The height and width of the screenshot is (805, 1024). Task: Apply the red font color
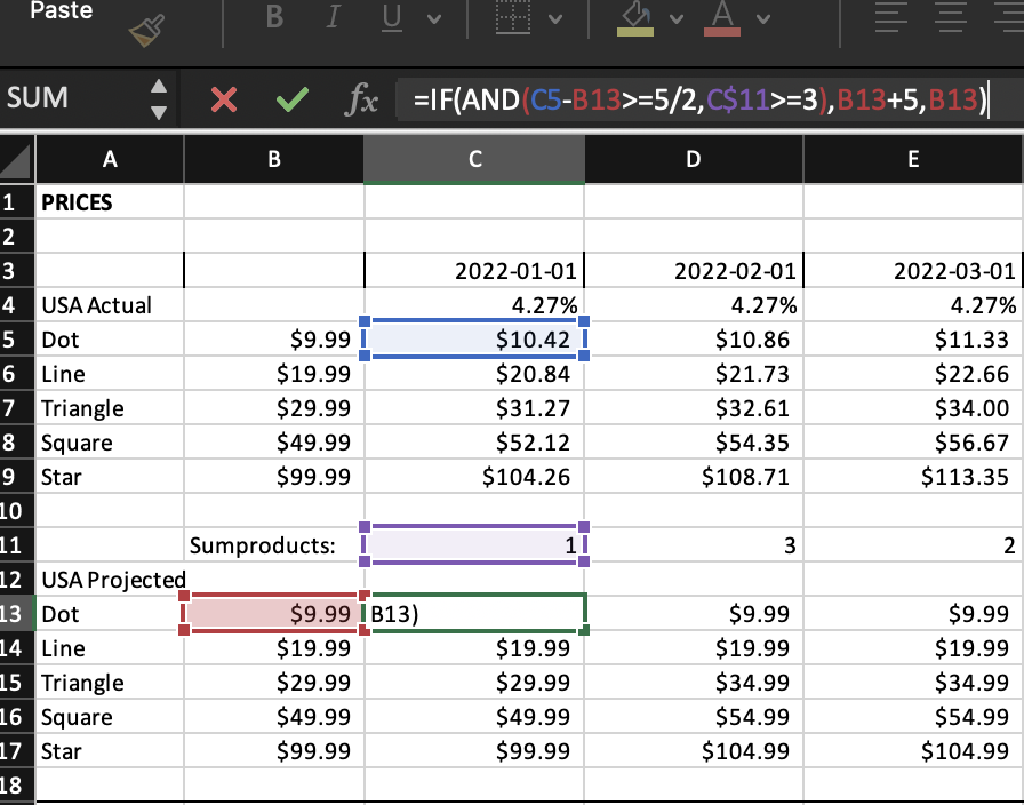pos(721,18)
